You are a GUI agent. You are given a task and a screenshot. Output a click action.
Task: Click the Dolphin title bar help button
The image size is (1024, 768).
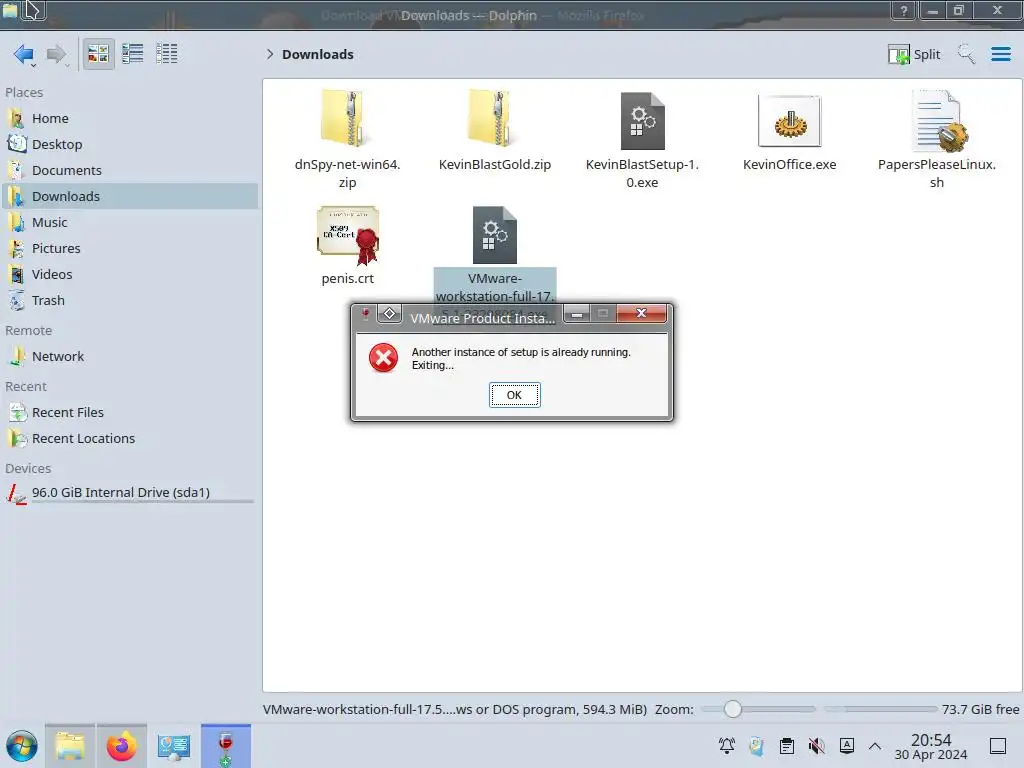[x=904, y=10]
